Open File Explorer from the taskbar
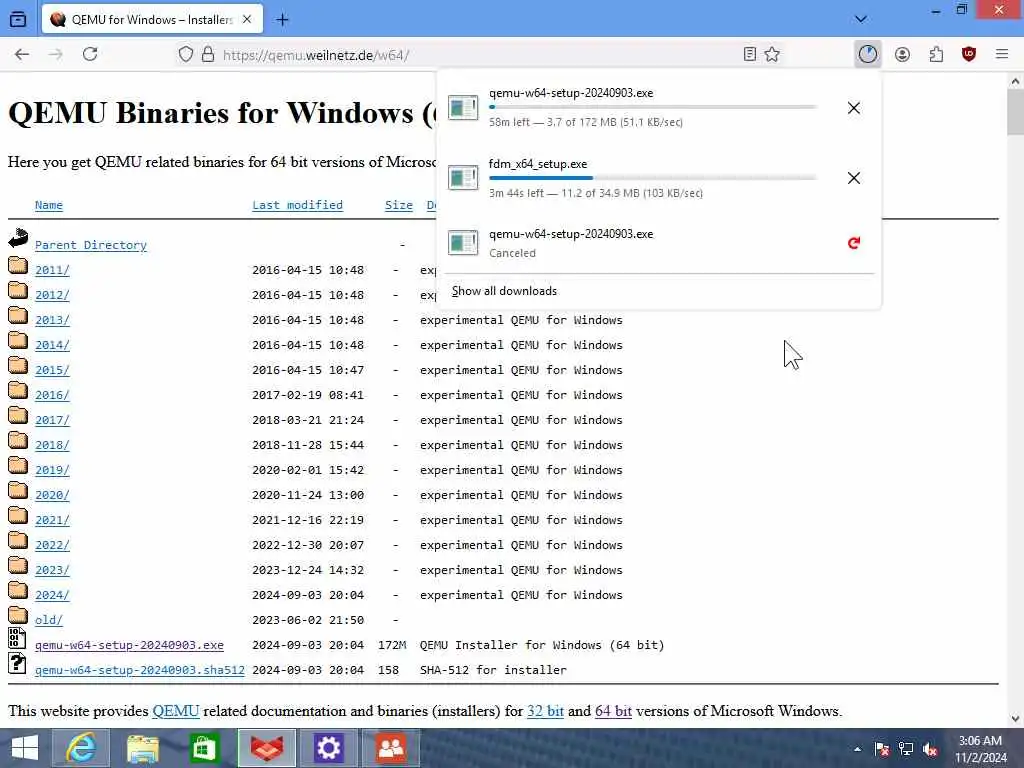1024x768 pixels. (142, 748)
